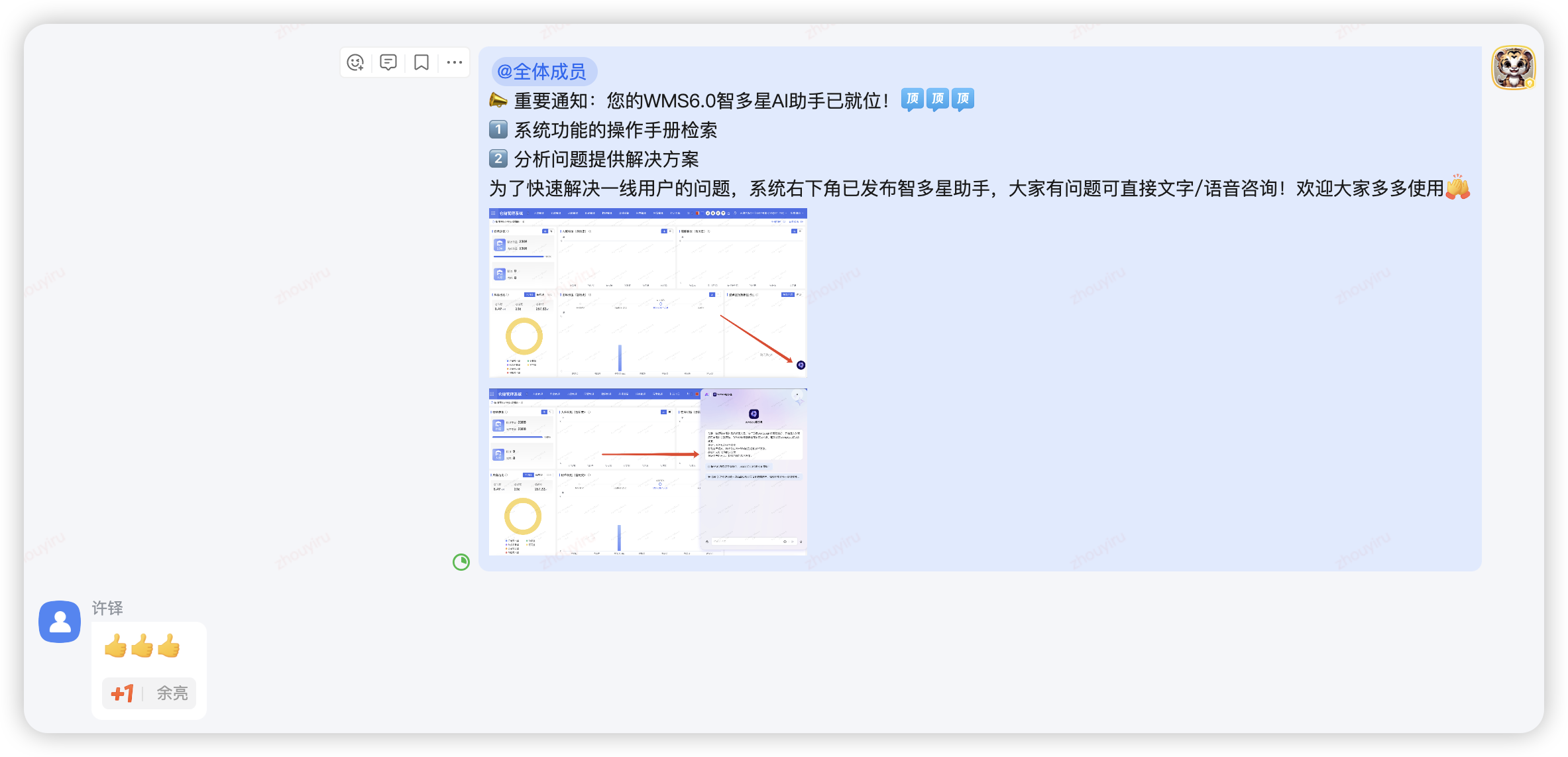Open the sender's tiger avatar

(x=1513, y=68)
